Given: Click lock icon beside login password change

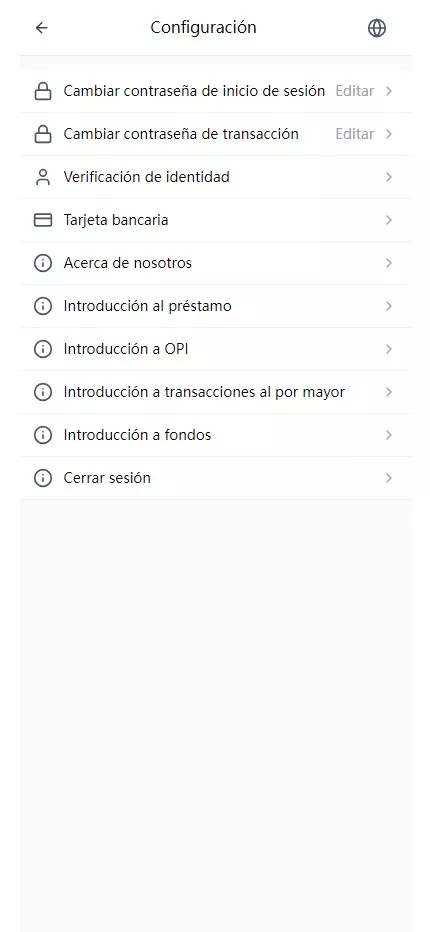Looking at the screenshot, I should point(43,91).
